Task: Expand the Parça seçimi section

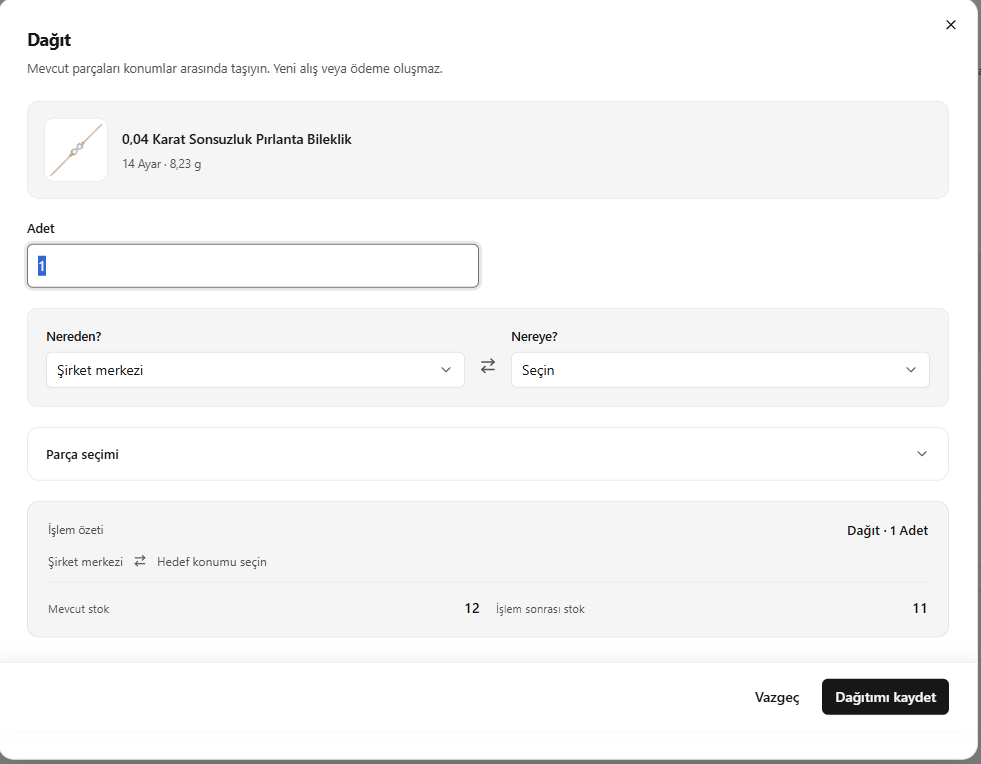Action: [487, 454]
